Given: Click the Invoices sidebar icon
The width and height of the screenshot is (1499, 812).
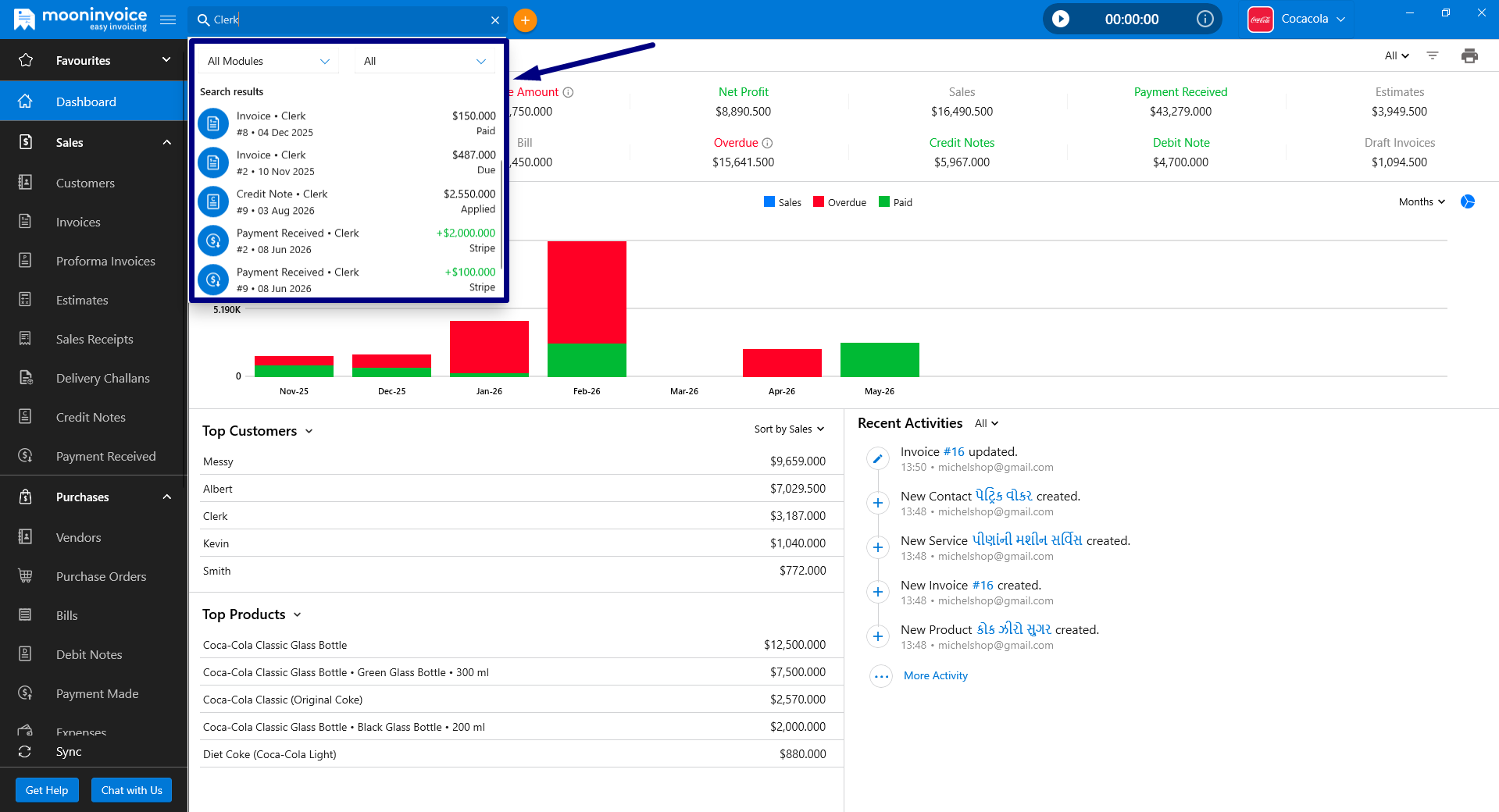Looking at the screenshot, I should pos(25,222).
